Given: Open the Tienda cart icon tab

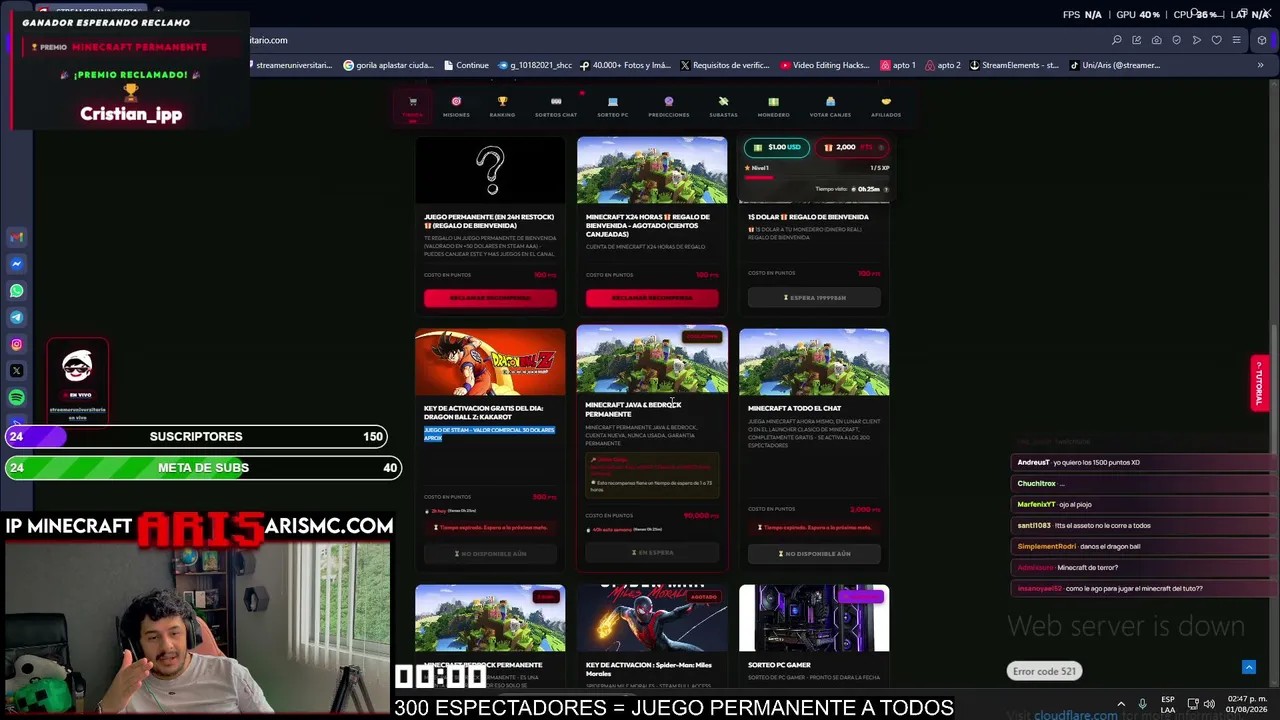Looking at the screenshot, I should (x=412, y=106).
